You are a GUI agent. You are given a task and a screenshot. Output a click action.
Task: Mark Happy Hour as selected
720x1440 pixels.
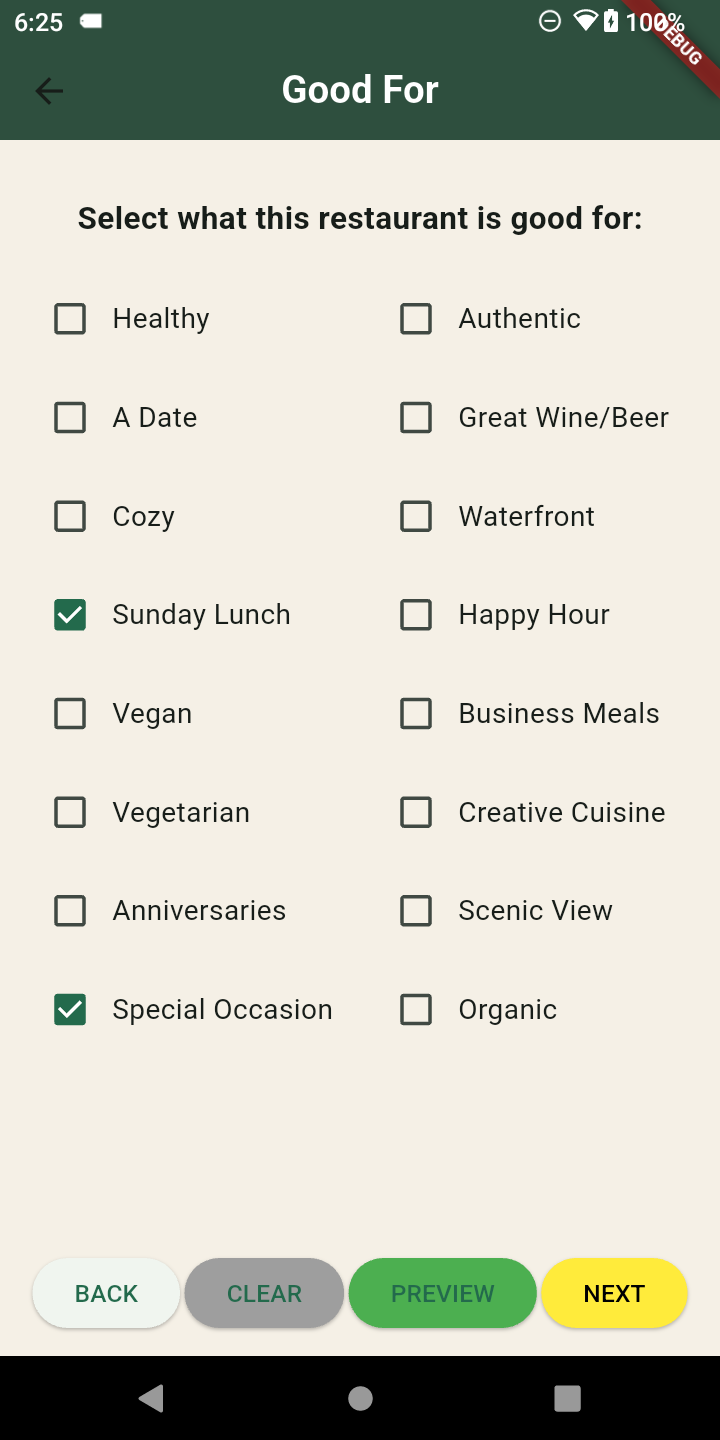[x=416, y=615]
